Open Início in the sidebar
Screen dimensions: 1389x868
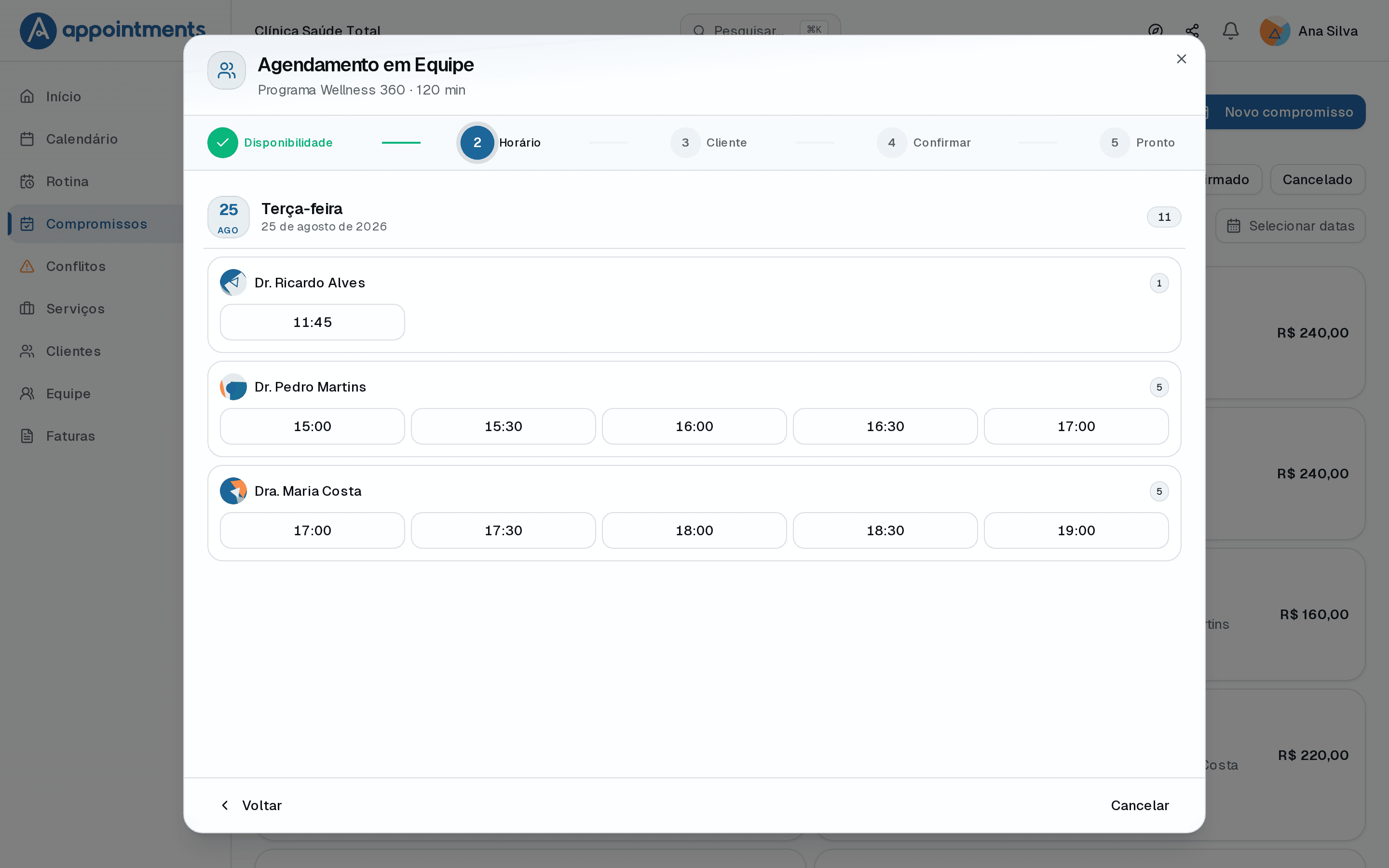[96, 96]
